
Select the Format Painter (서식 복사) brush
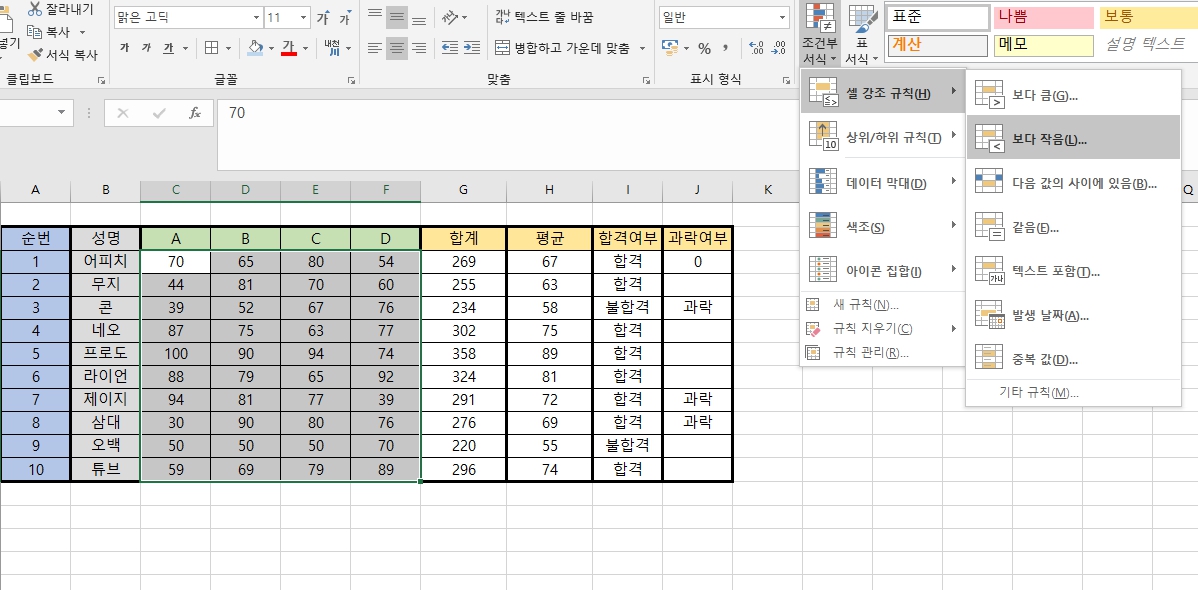click(x=35, y=55)
